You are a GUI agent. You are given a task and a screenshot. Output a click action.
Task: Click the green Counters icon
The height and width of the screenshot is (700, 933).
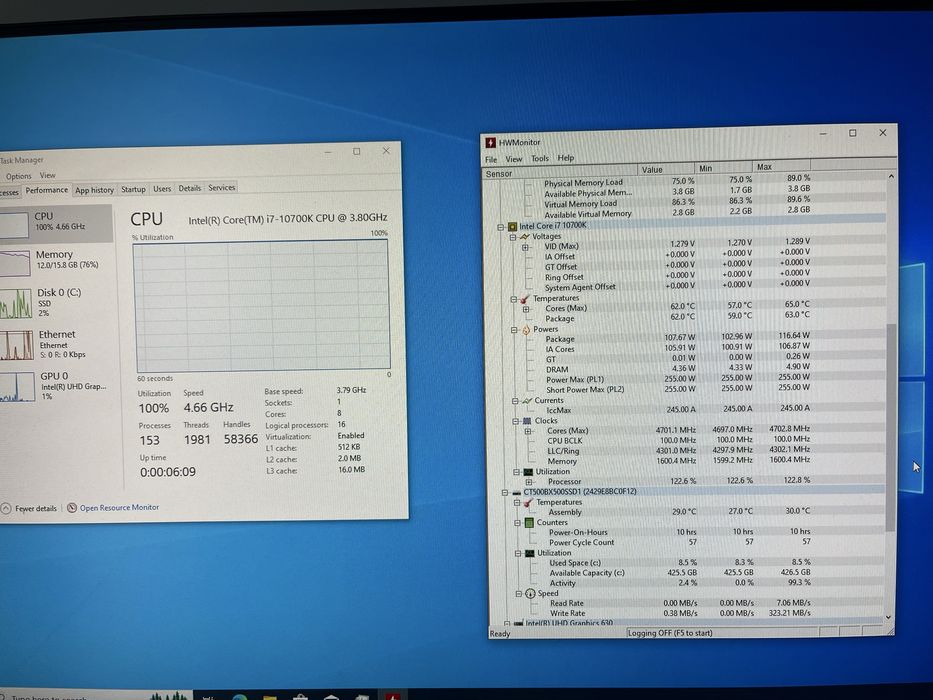tap(529, 523)
